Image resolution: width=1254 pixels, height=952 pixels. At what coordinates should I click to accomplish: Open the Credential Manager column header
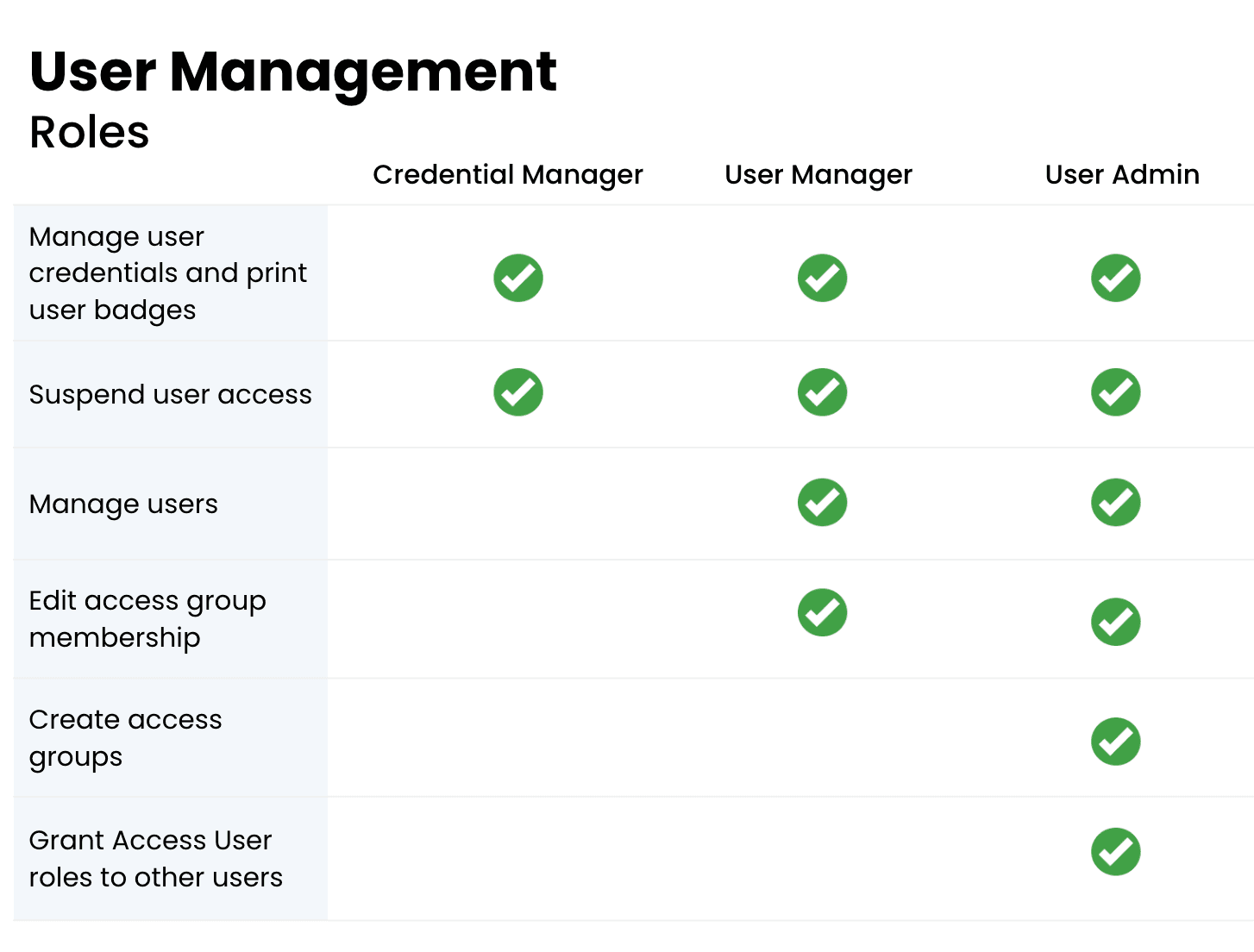507,174
